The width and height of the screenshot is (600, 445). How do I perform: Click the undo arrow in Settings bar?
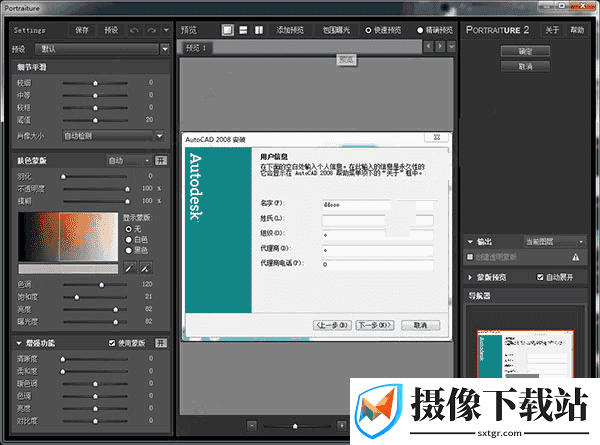click(134, 30)
